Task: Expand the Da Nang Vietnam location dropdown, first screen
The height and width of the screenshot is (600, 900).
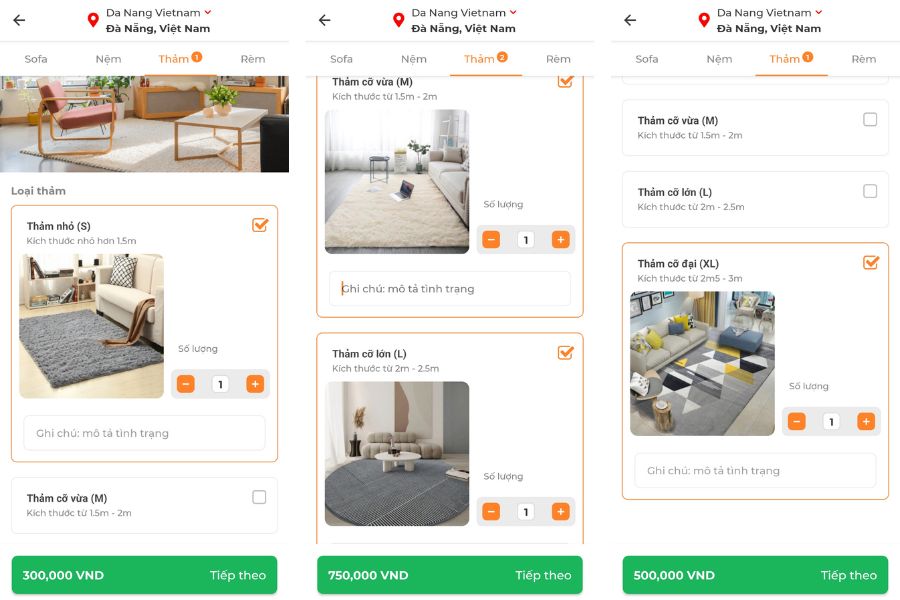Action: (x=208, y=12)
